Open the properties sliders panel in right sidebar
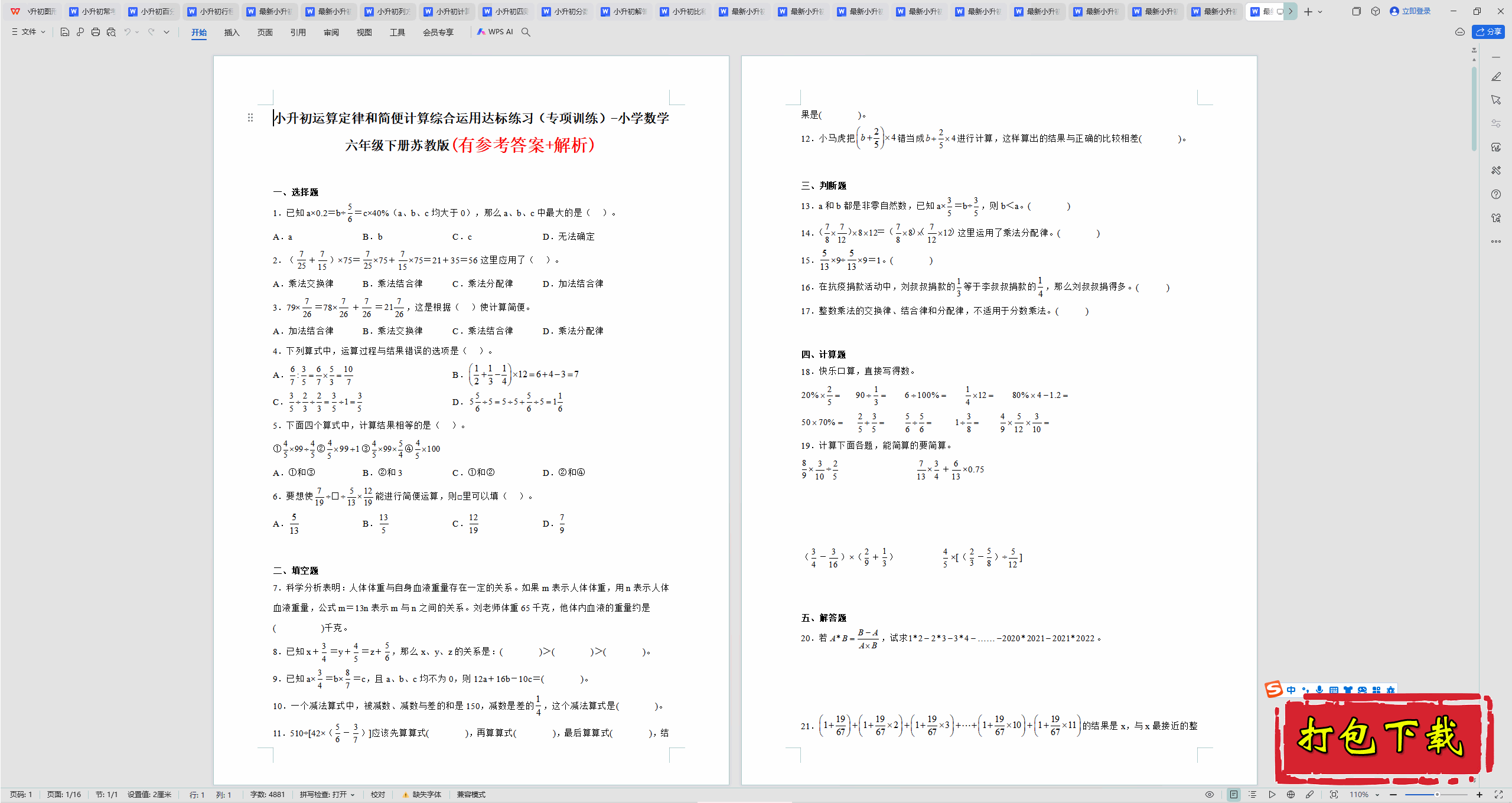The image size is (1512, 803). click(x=1496, y=123)
